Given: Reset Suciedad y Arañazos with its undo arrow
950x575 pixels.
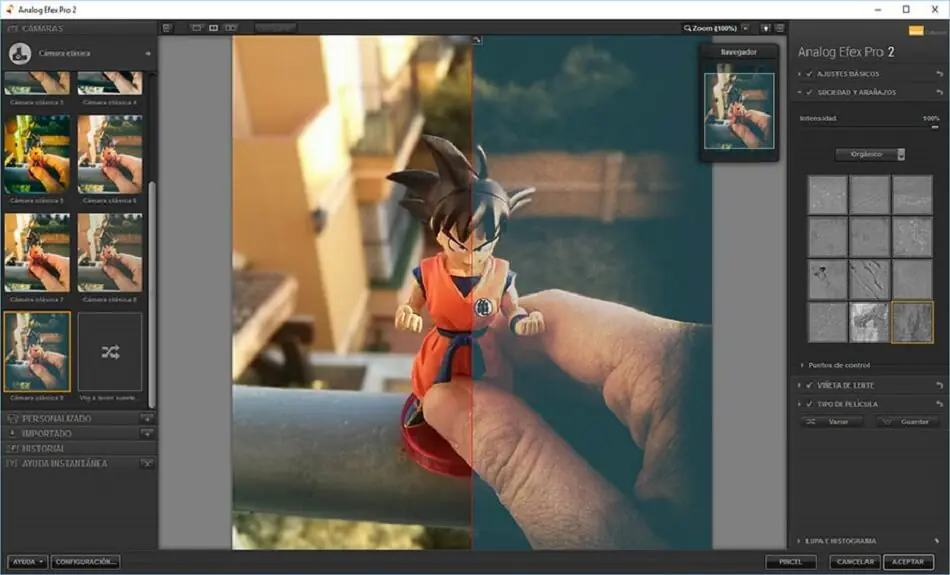Looking at the screenshot, I should pyautogui.click(x=939, y=92).
